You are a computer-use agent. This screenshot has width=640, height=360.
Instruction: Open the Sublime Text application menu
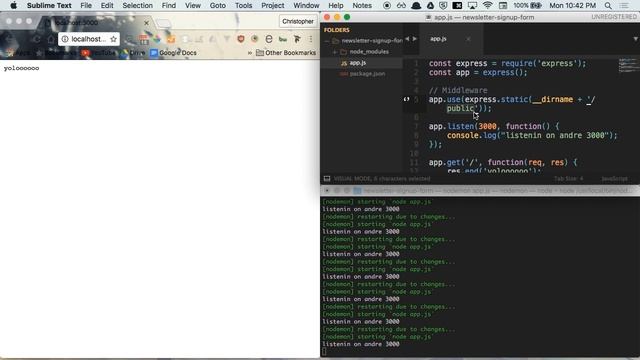pos(49,6)
